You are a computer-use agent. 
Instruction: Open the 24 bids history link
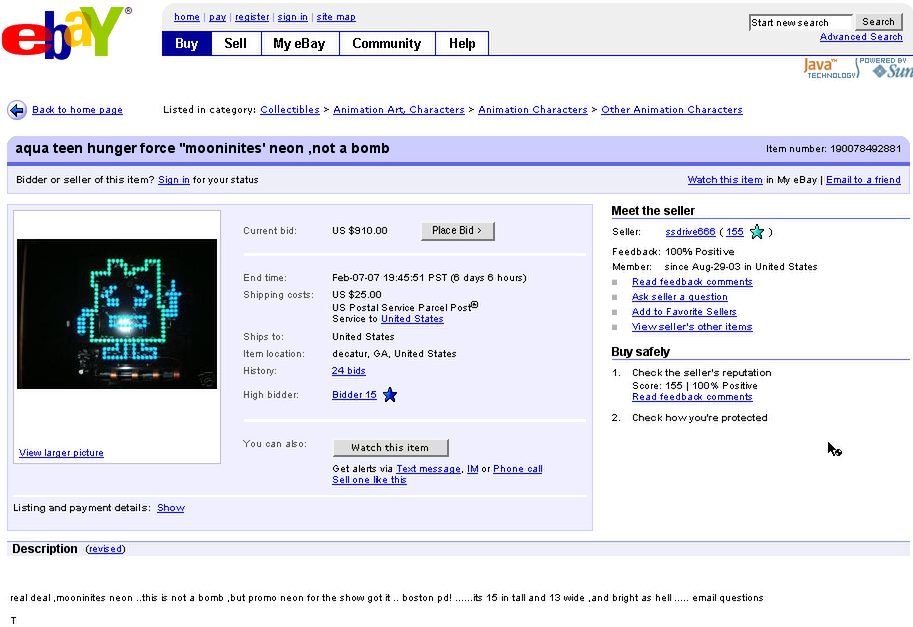pos(348,371)
